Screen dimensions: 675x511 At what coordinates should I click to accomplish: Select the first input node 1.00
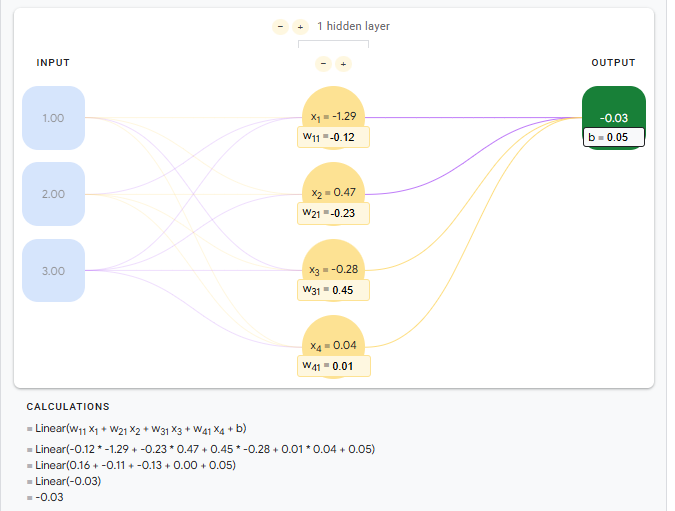[x=53, y=118]
